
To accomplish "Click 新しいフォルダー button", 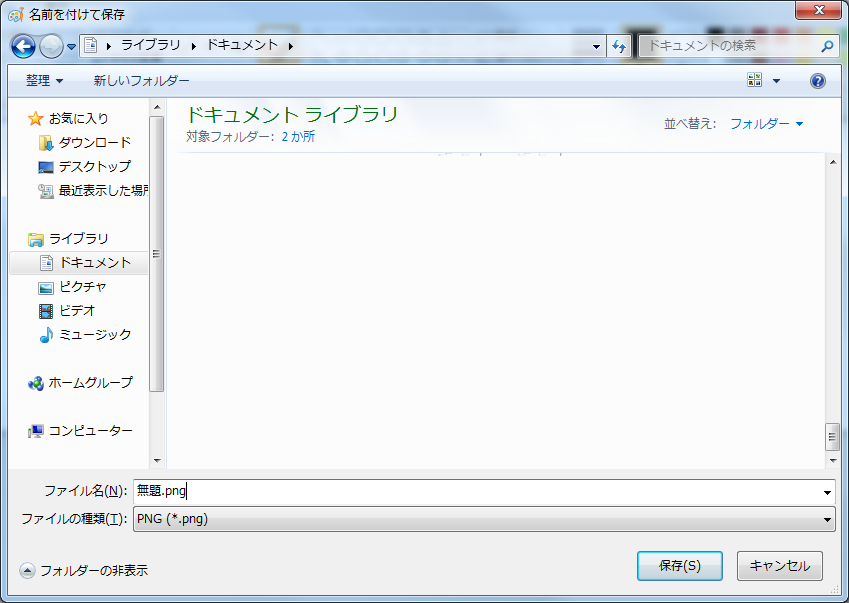I will point(141,81).
